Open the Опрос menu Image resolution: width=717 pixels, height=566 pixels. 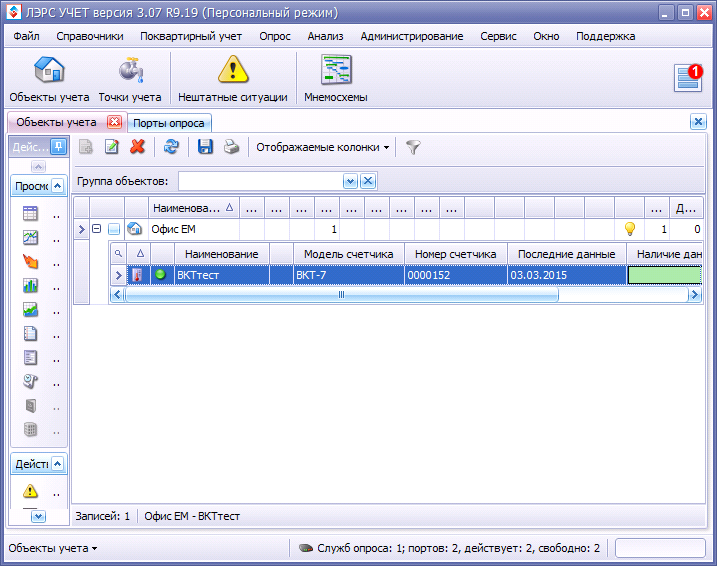coord(275,36)
